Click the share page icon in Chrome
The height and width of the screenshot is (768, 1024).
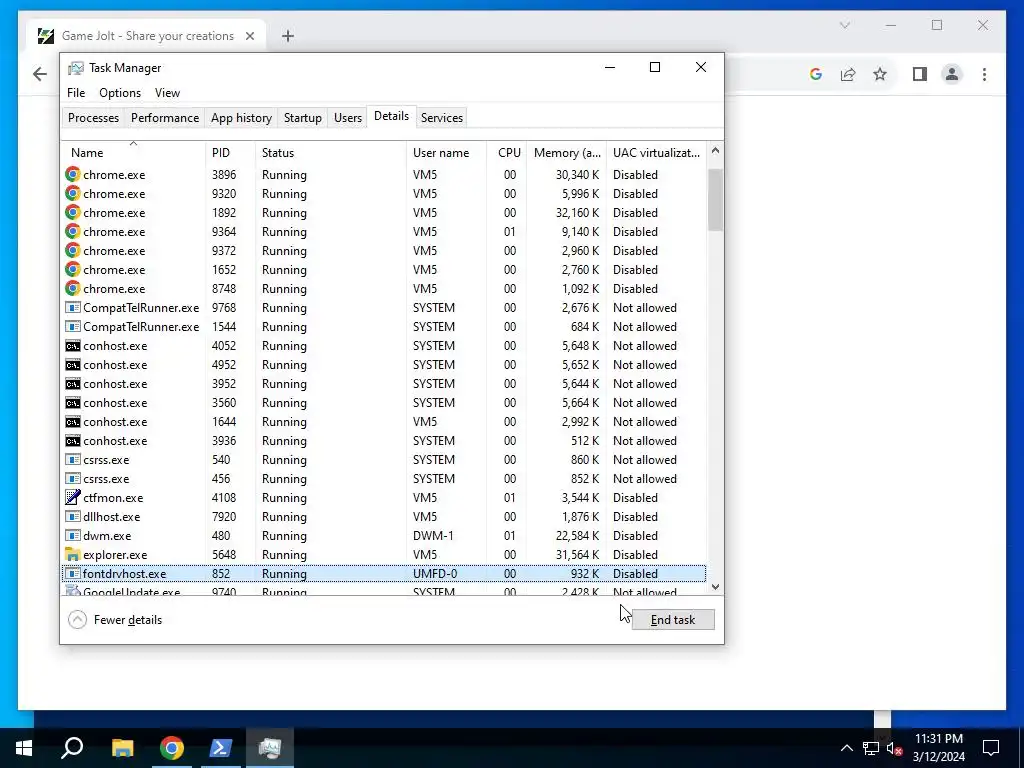(848, 74)
